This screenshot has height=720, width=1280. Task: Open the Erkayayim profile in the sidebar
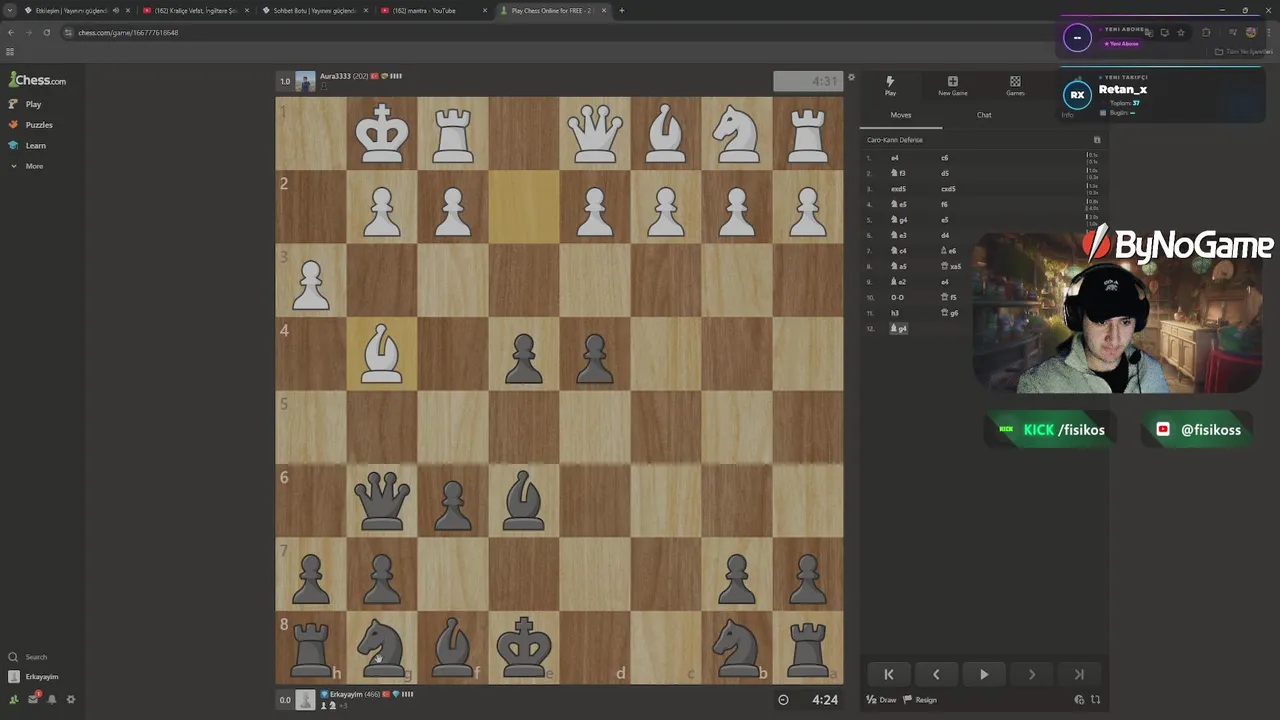click(33, 677)
